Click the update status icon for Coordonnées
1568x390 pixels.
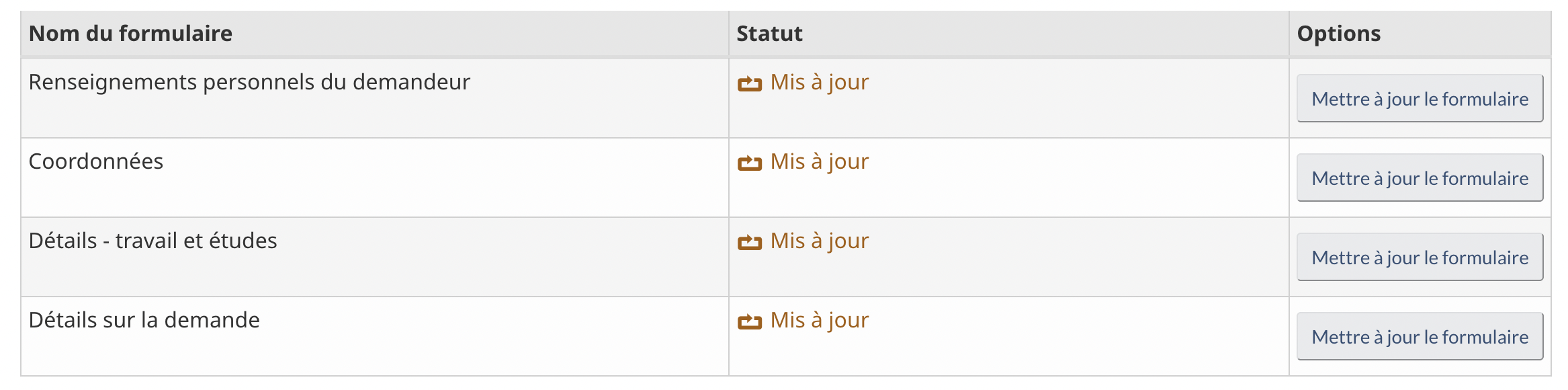749,163
